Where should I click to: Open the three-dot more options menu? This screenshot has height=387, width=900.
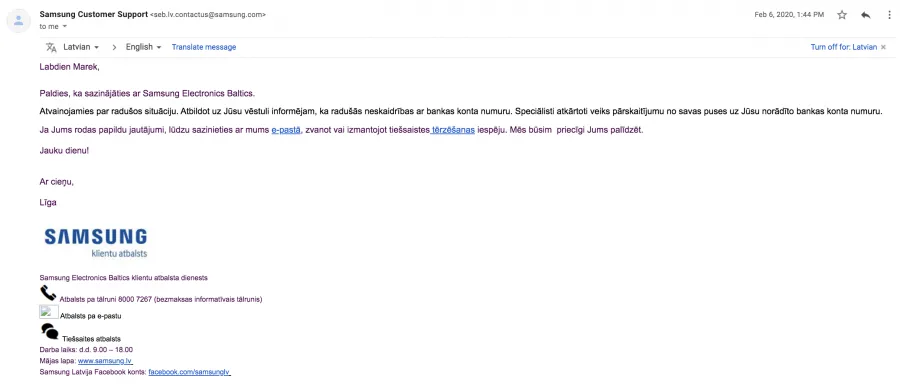click(x=889, y=15)
